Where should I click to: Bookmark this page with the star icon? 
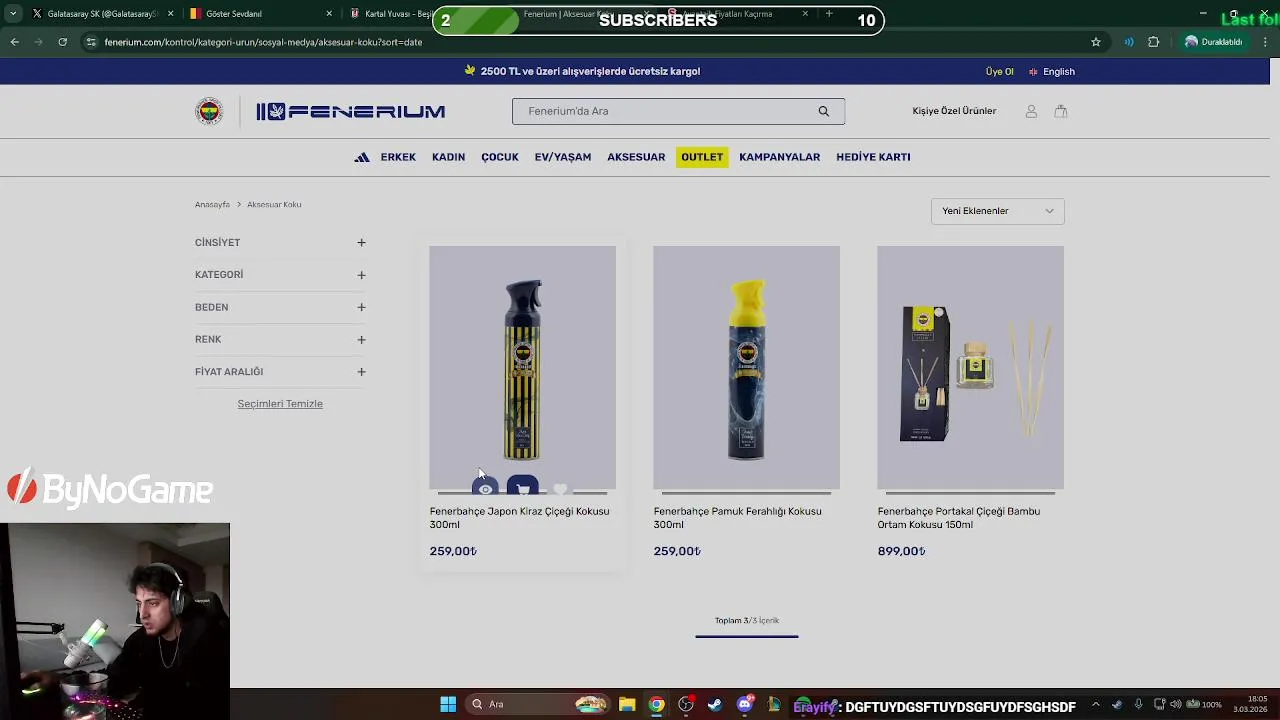coord(1096,42)
